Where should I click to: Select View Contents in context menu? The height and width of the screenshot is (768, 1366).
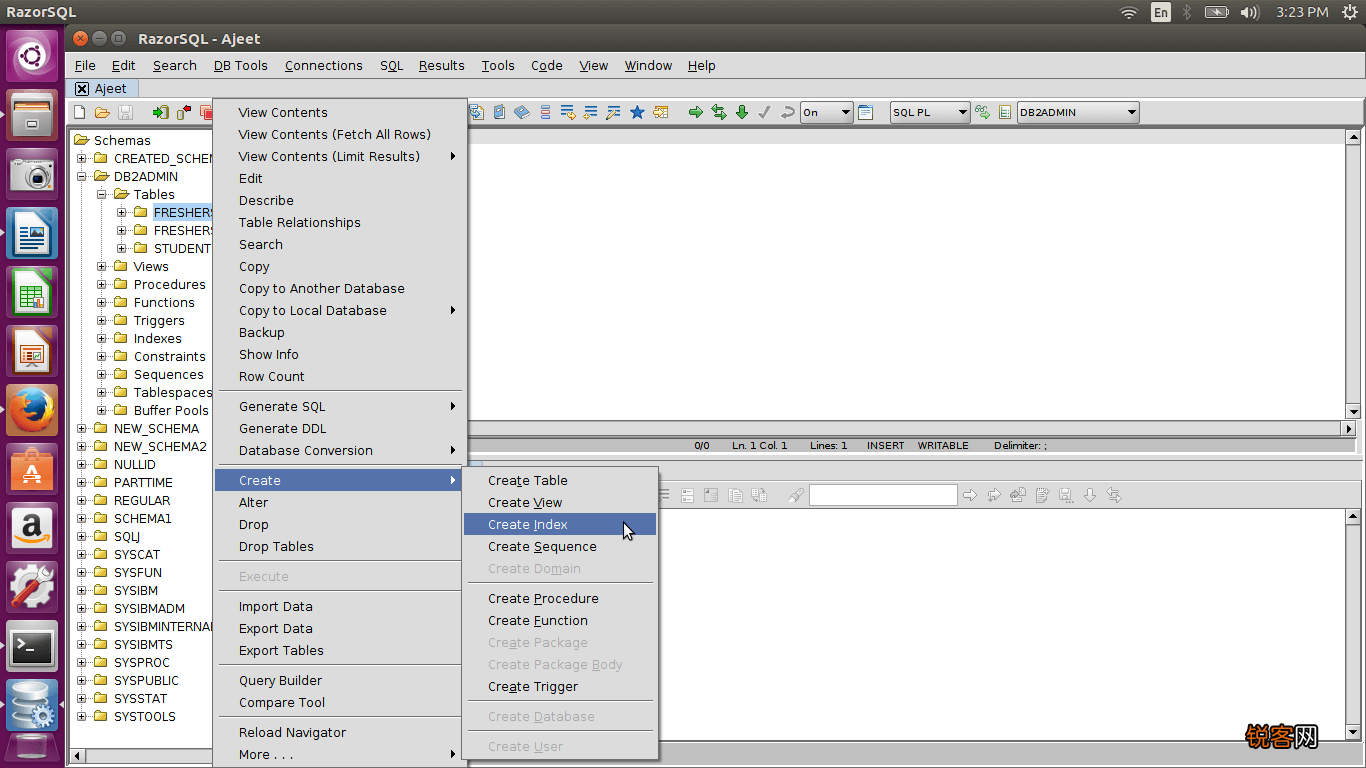[340, 113]
